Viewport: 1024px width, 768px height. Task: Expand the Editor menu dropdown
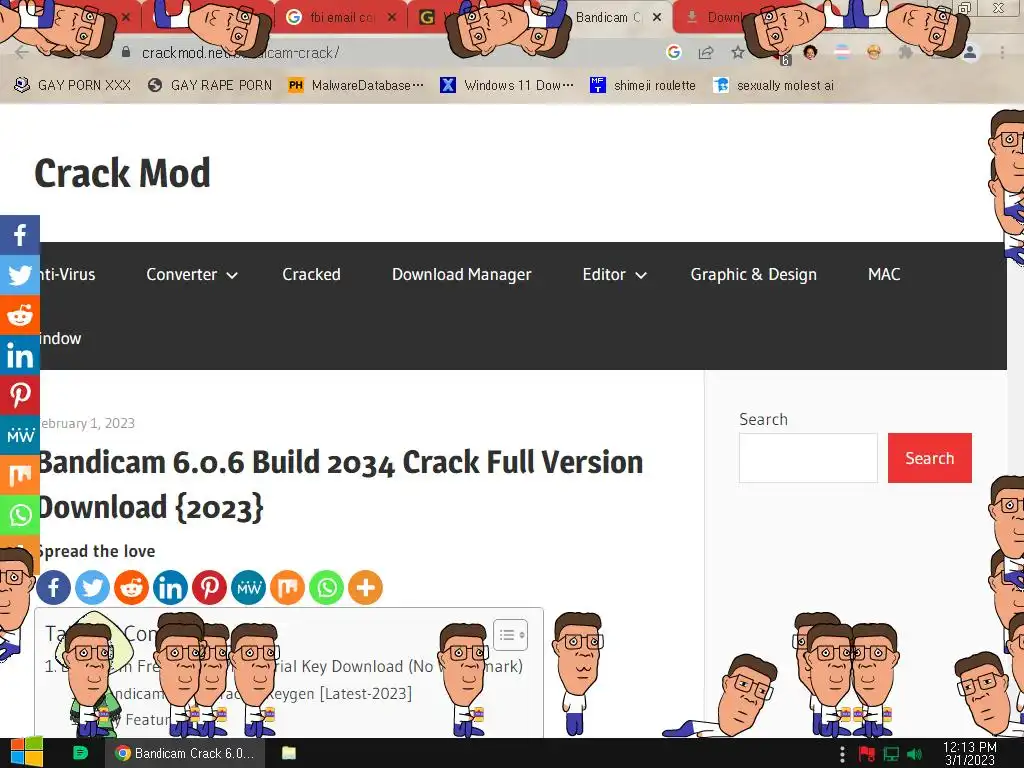[x=615, y=275]
